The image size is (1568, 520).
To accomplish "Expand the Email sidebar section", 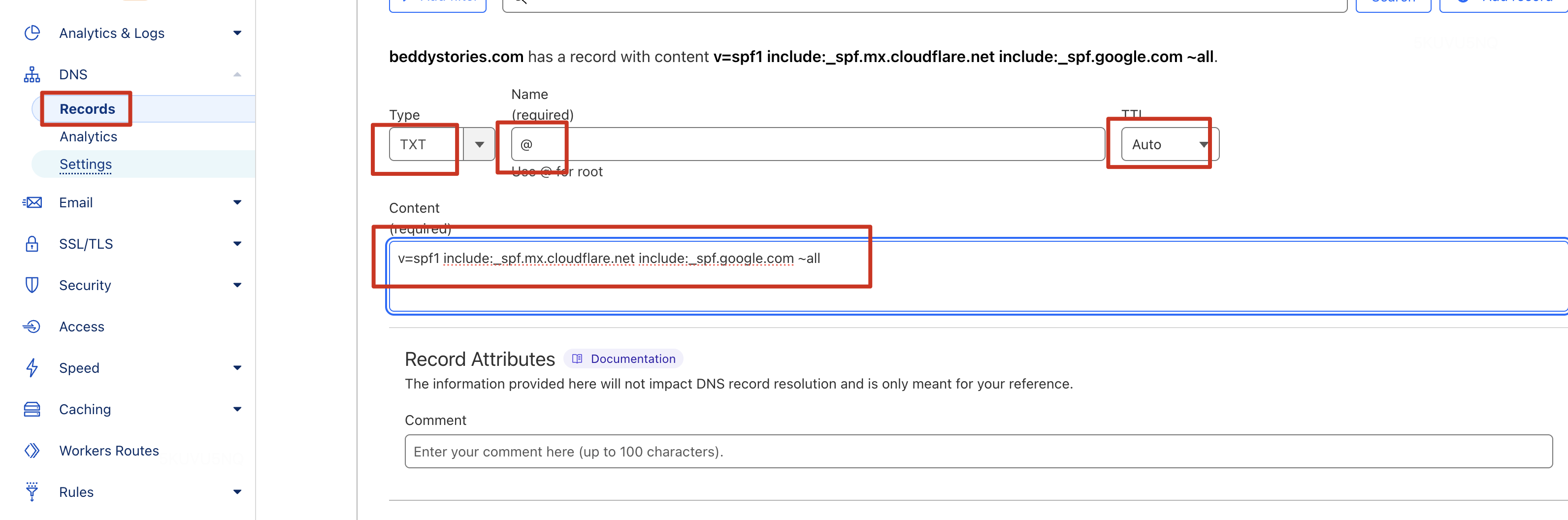I will (x=237, y=202).
